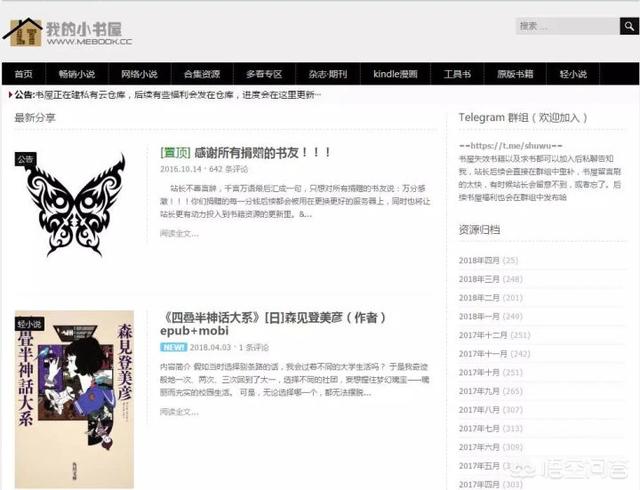Open the 工具书 category

click(x=457, y=74)
